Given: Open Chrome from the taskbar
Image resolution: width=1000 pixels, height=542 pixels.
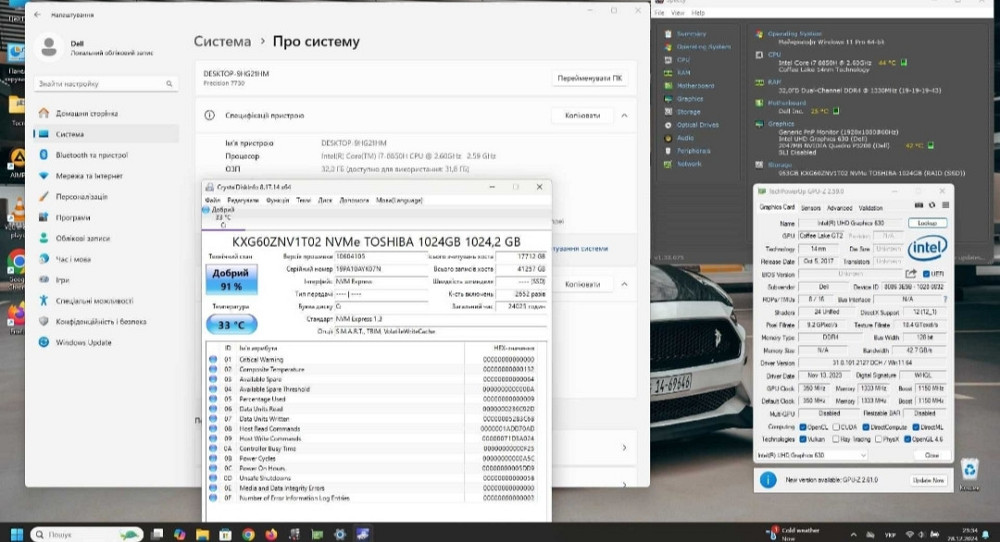Looking at the screenshot, I should (x=248, y=534).
